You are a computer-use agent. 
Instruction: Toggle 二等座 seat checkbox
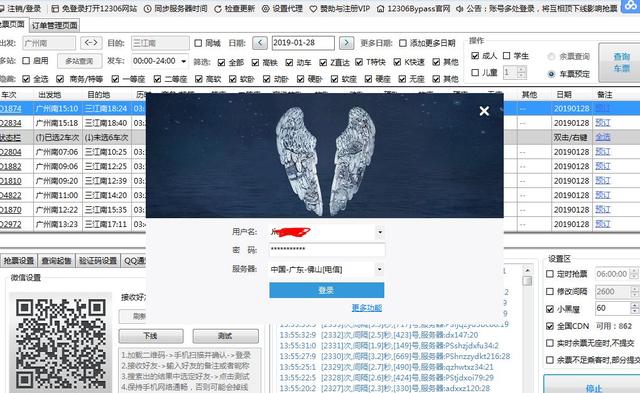click(x=158, y=79)
